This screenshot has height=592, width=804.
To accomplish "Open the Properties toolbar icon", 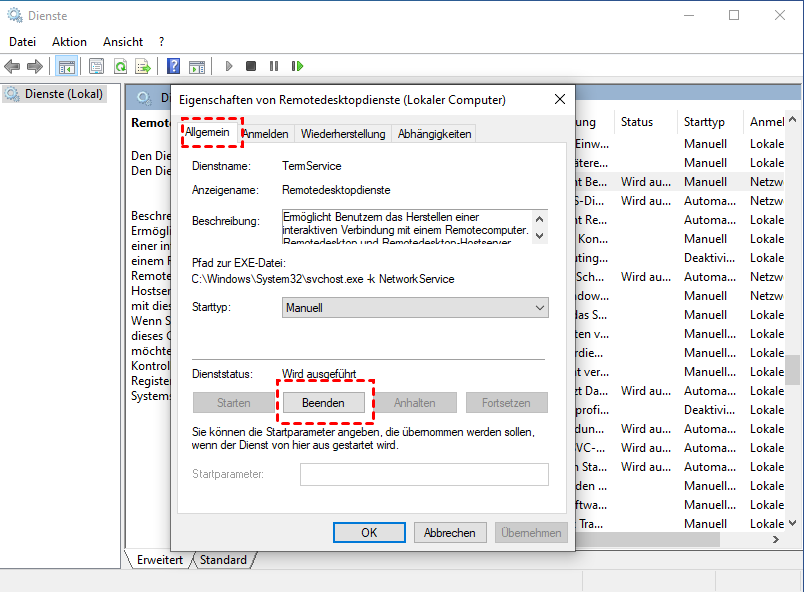I will pyautogui.click(x=96, y=66).
